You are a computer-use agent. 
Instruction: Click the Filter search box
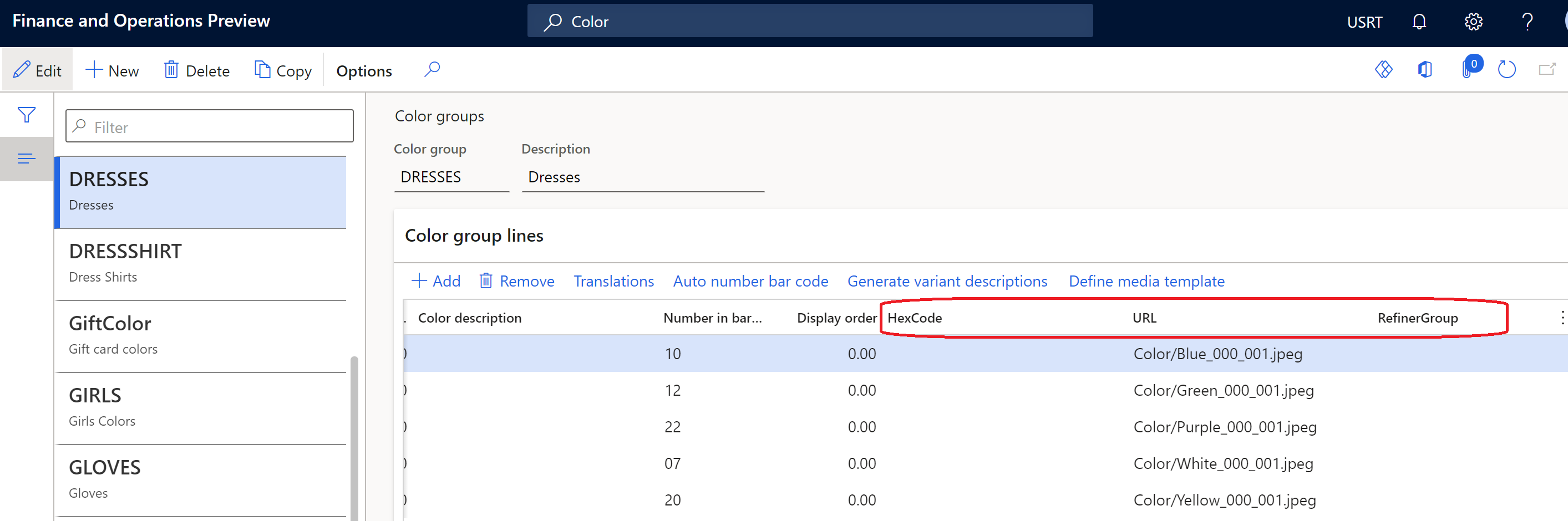(x=210, y=126)
